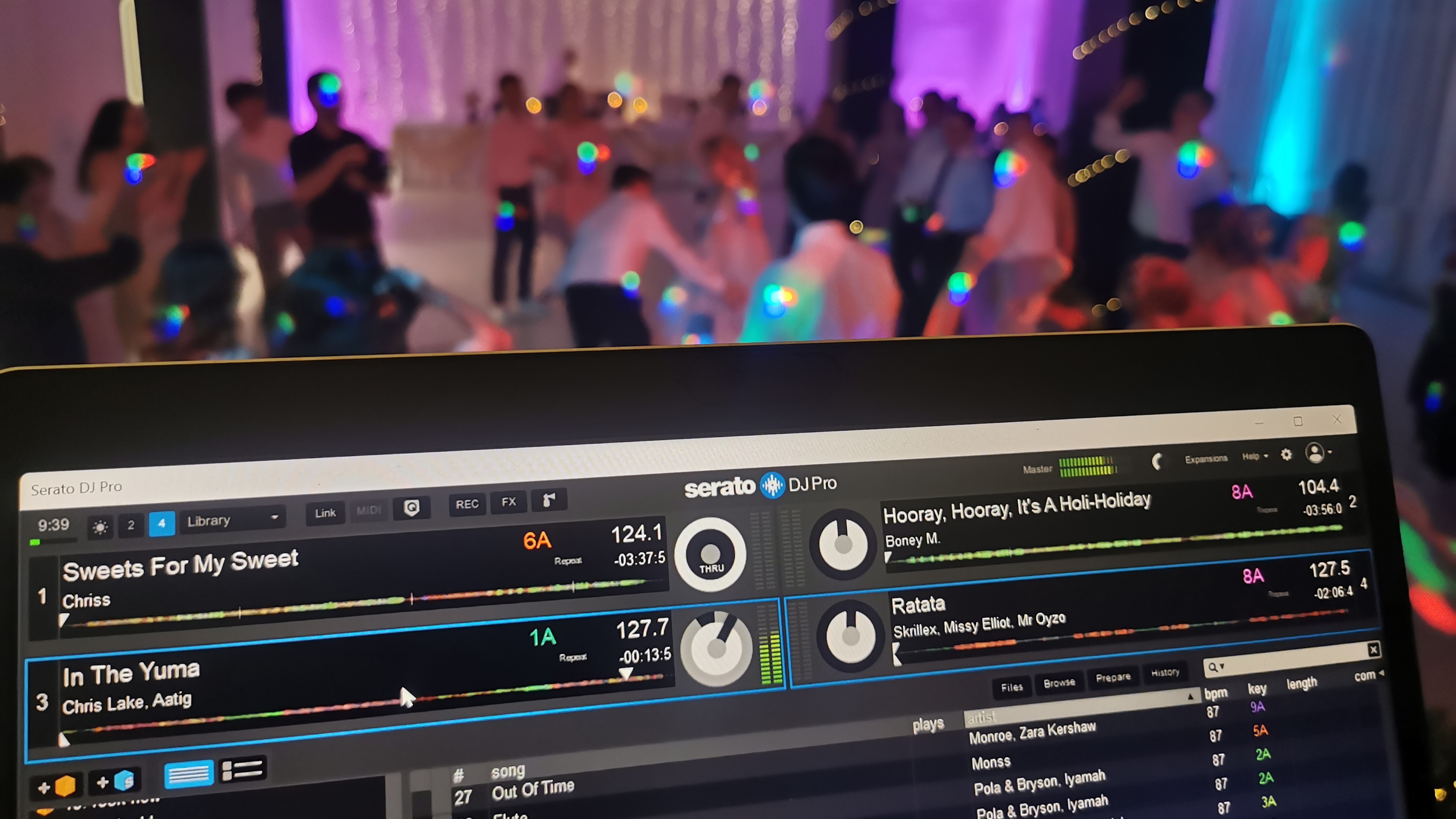Image resolution: width=1456 pixels, height=819 pixels.
Task: Open the user profile dropdown
Action: click(1318, 453)
